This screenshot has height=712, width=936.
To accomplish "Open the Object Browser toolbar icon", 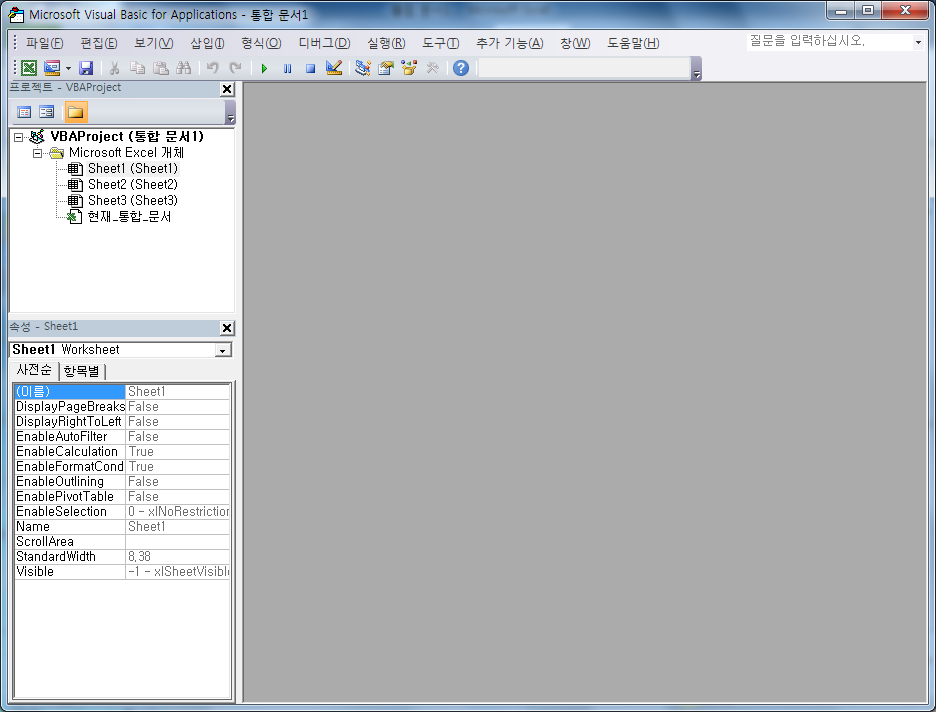I will pyautogui.click(x=408, y=68).
